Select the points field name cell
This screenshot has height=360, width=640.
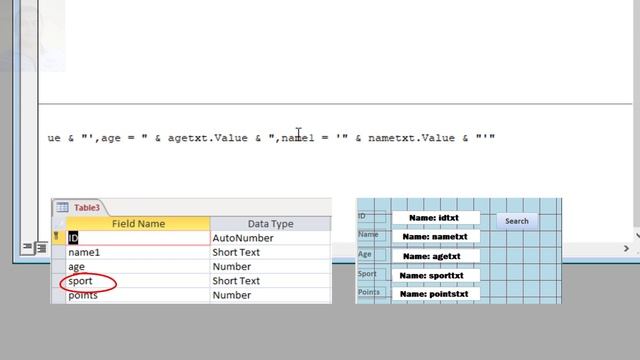[138, 296]
